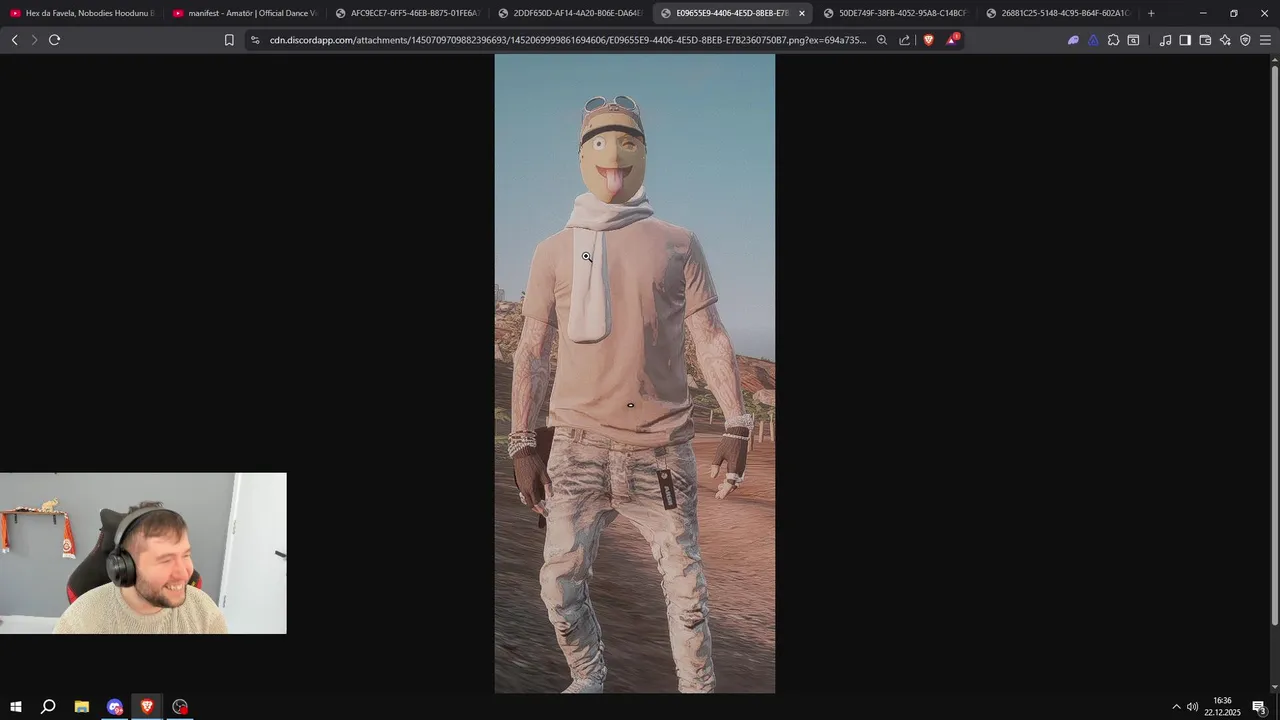The height and width of the screenshot is (720, 1280).
Task: Open the tab search toolbar icon
Action: tap(1133, 40)
